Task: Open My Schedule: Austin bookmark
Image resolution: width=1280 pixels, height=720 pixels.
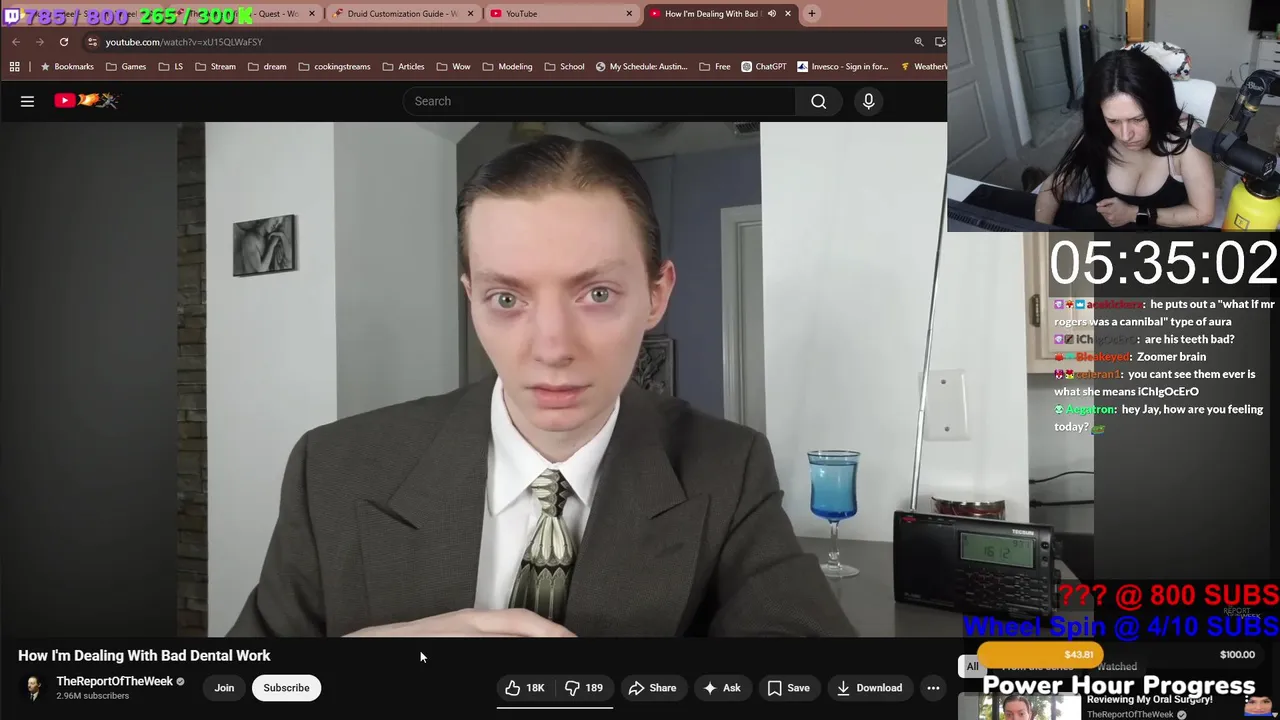Action: (641, 67)
